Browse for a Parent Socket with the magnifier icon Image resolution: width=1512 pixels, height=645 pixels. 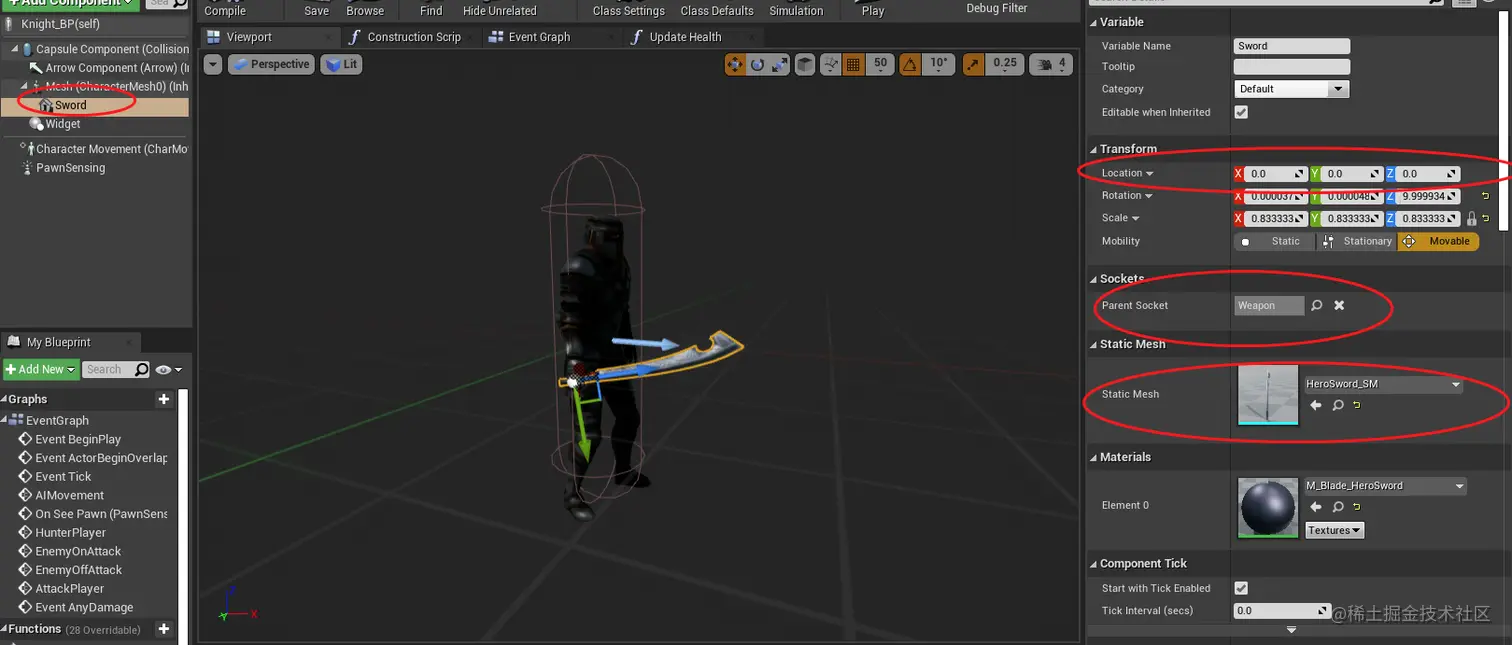coord(1317,305)
